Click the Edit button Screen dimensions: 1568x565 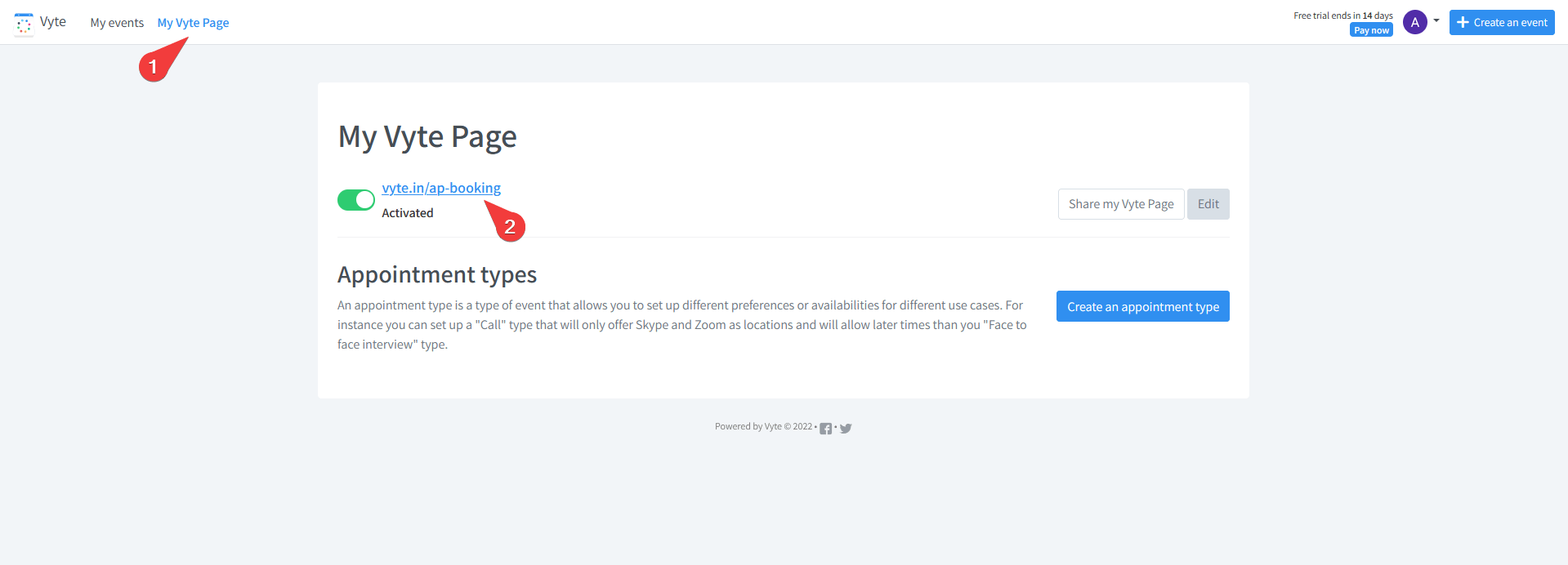tap(1208, 204)
